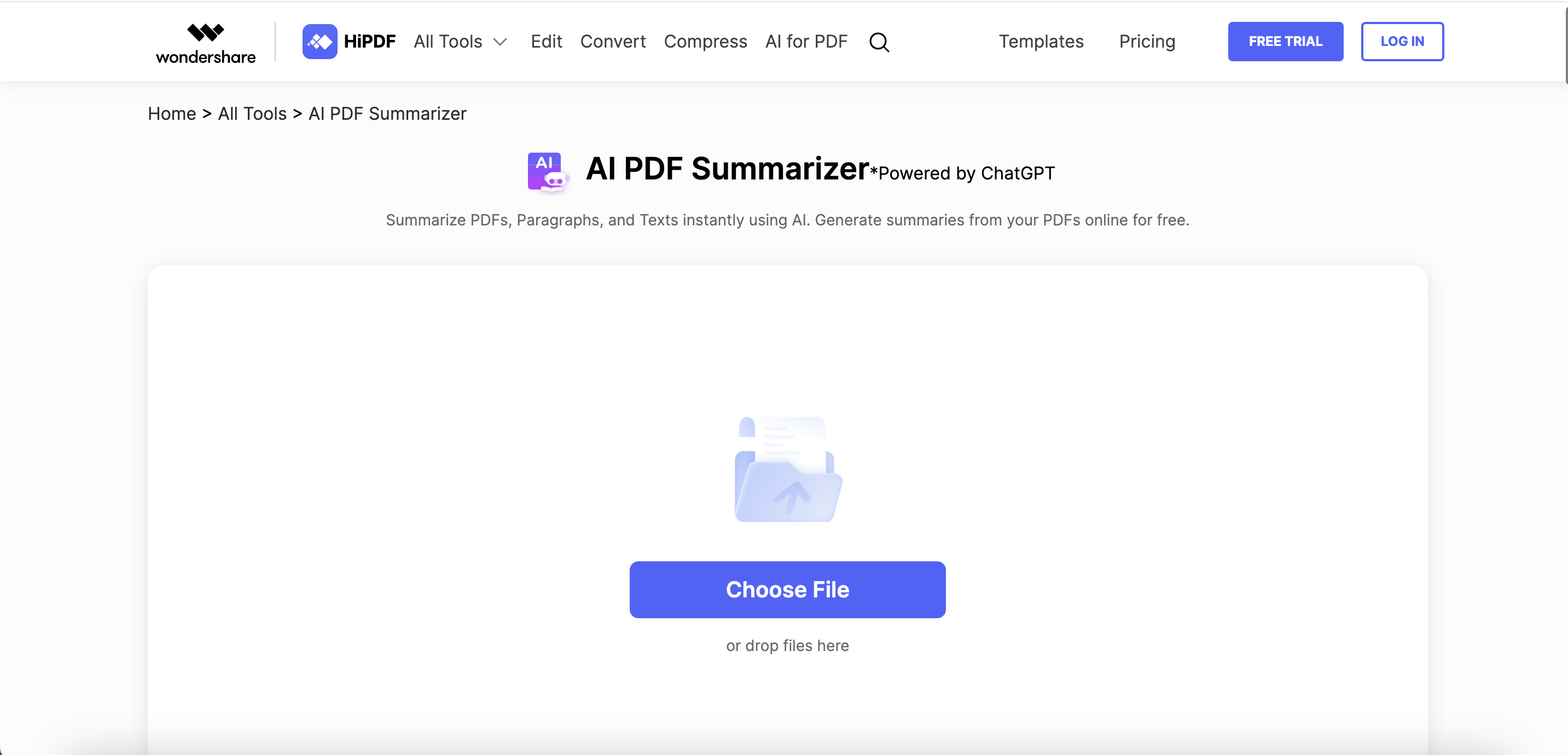
Task: Click the AI for PDF navigation tab
Action: tap(807, 41)
